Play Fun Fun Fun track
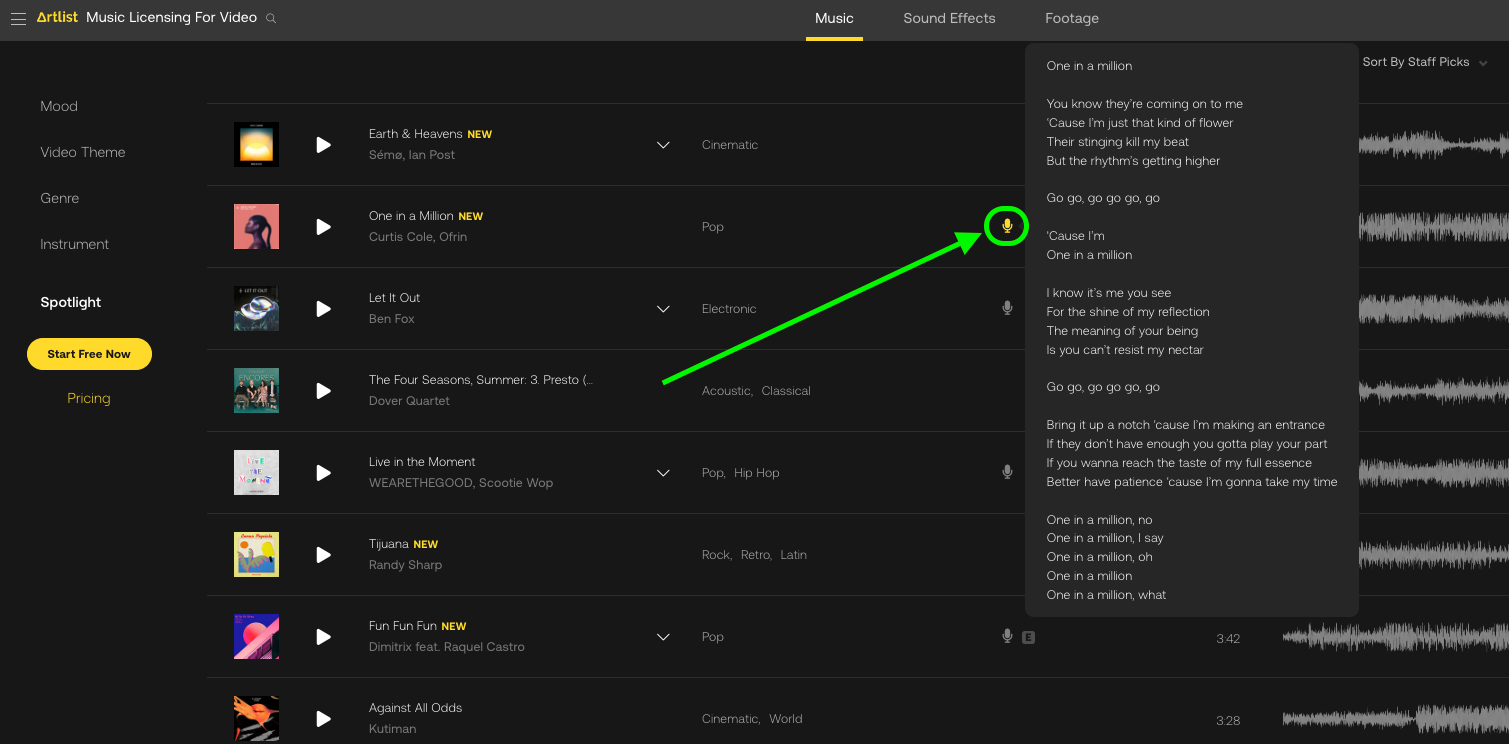 (323, 637)
